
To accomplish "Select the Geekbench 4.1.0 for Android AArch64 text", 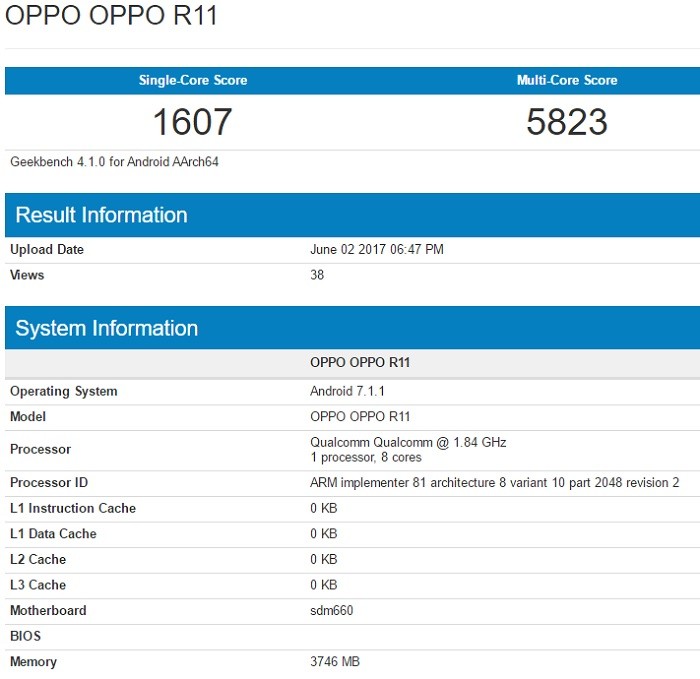I will pos(114,162).
